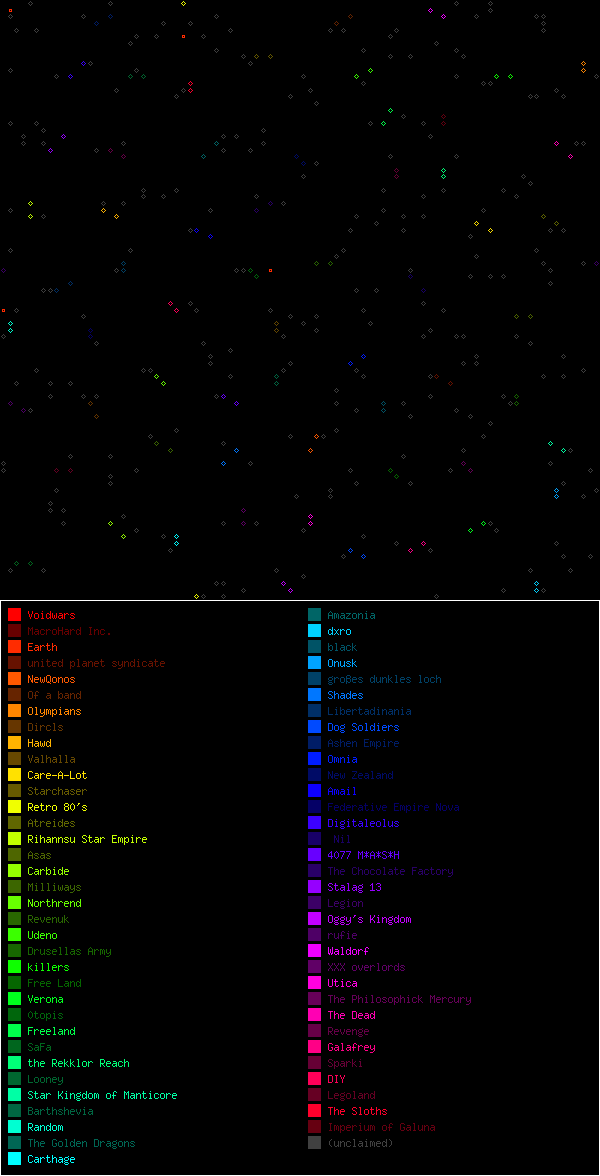600x1176 pixels.
Task: Click 'Drusellas Army' legend text
Action: [x=70, y=951]
